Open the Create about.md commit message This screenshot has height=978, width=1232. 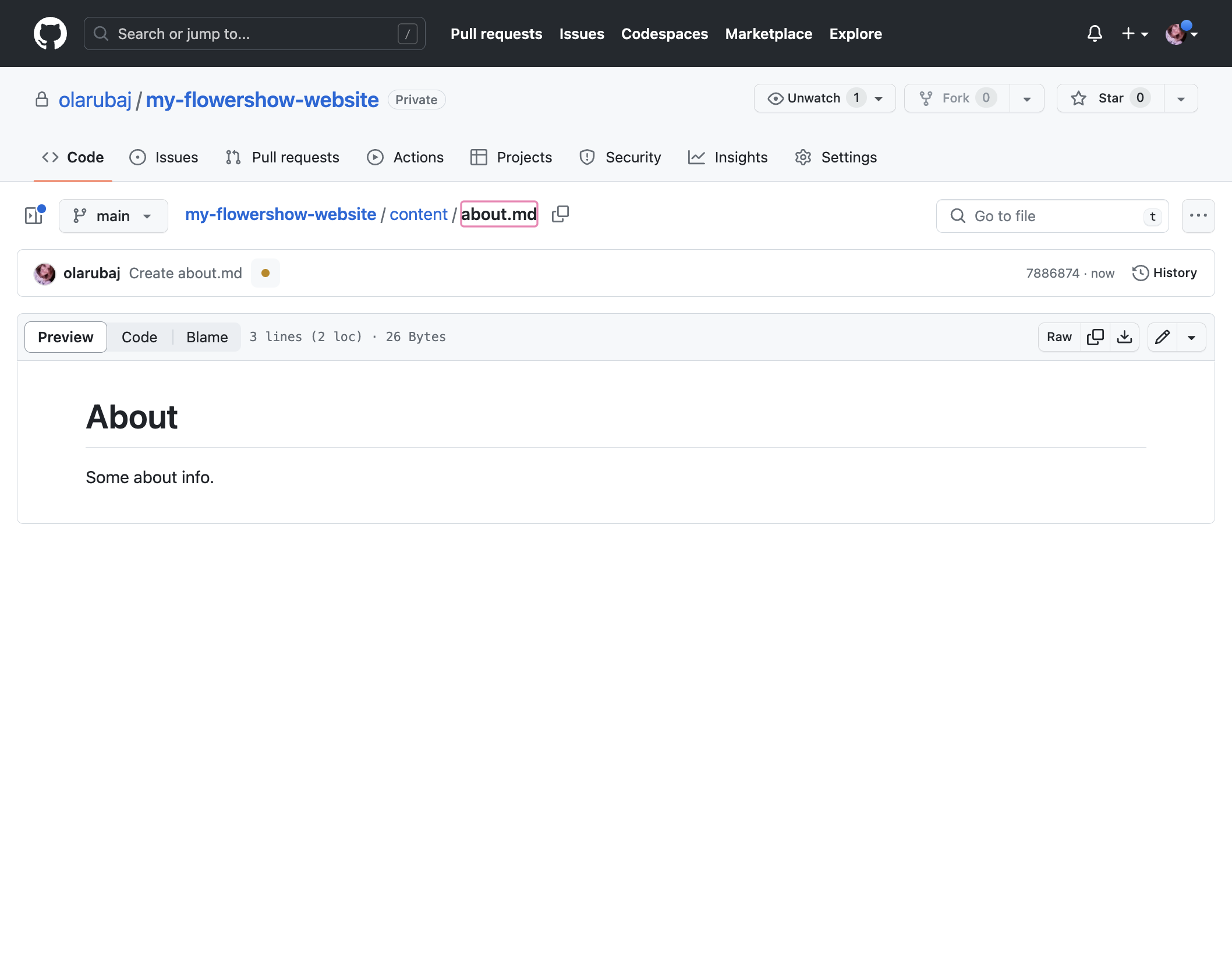coord(185,273)
